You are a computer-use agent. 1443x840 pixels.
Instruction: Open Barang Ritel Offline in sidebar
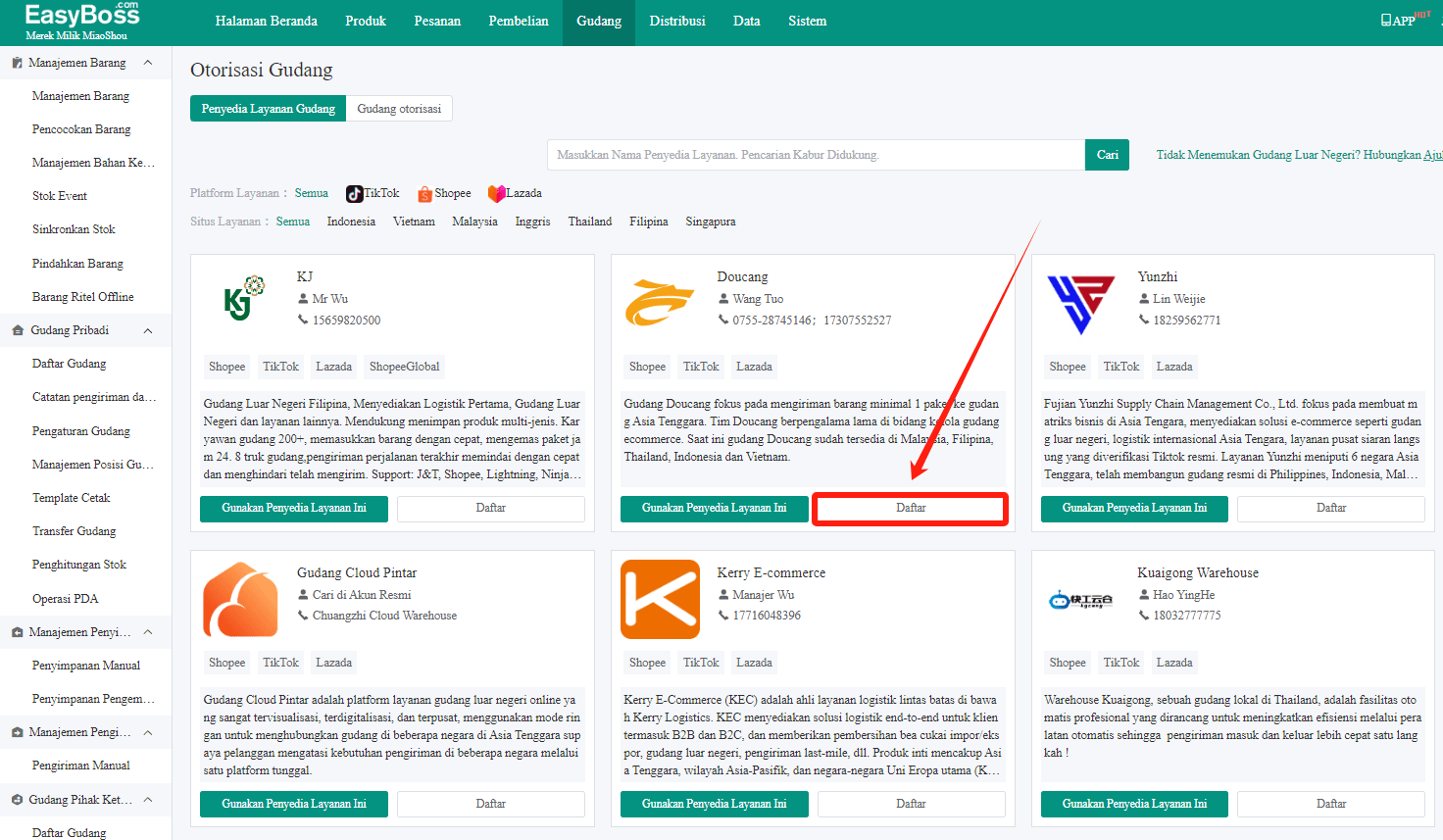[x=83, y=297]
